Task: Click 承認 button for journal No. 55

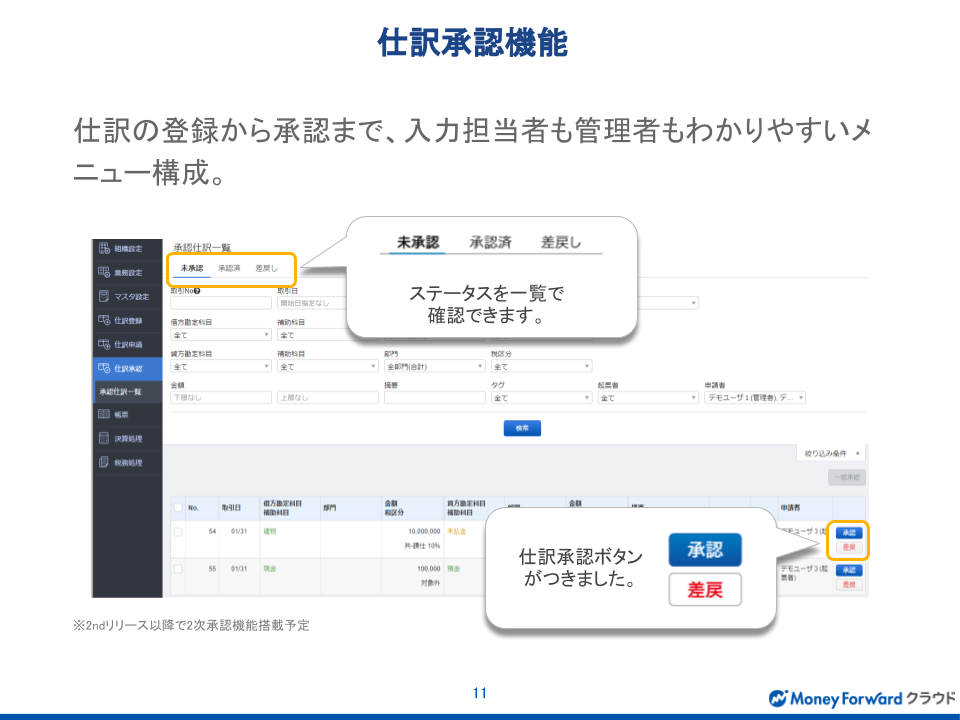Action: (848, 570)
